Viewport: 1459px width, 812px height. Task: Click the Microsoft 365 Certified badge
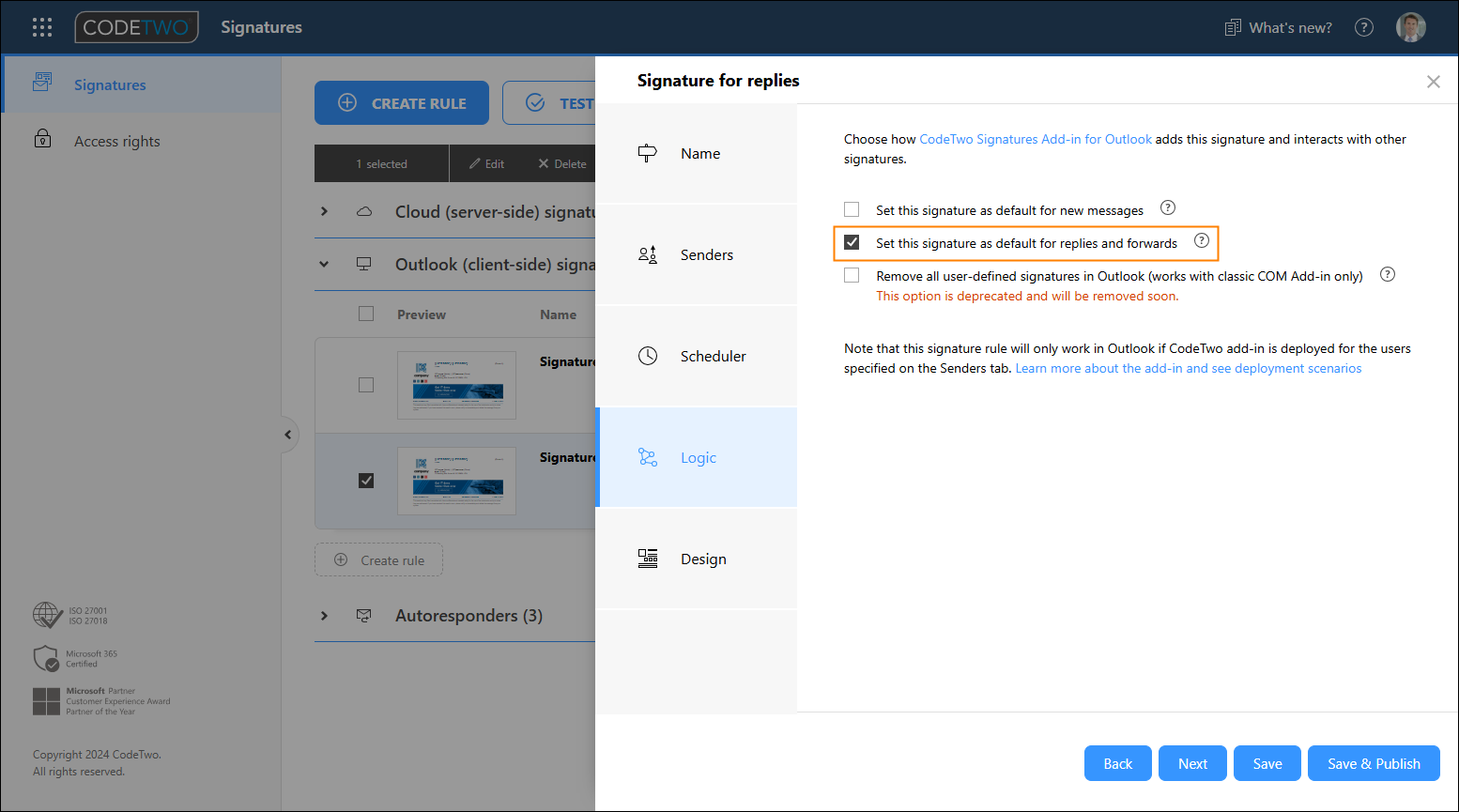tap(75, 659)
